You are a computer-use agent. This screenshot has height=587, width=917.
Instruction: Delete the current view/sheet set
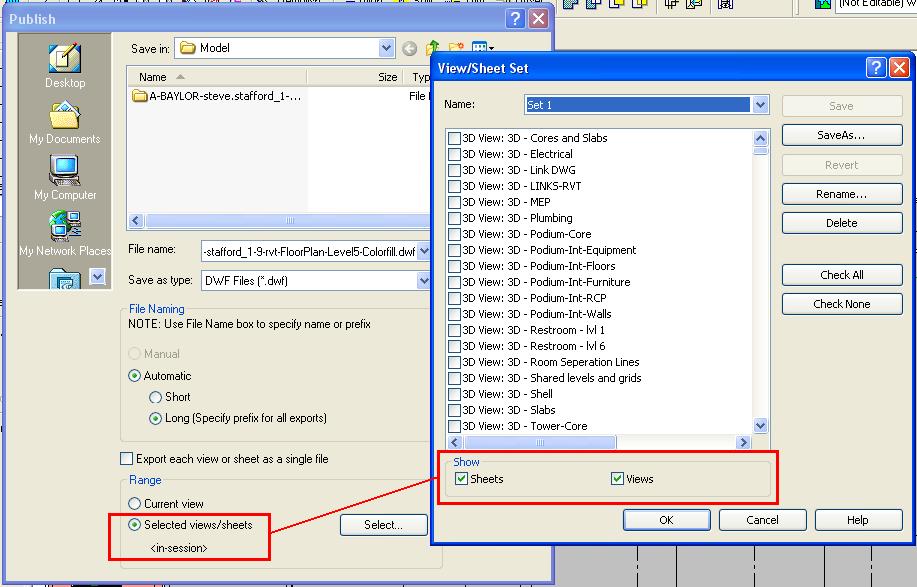(842, 223)
